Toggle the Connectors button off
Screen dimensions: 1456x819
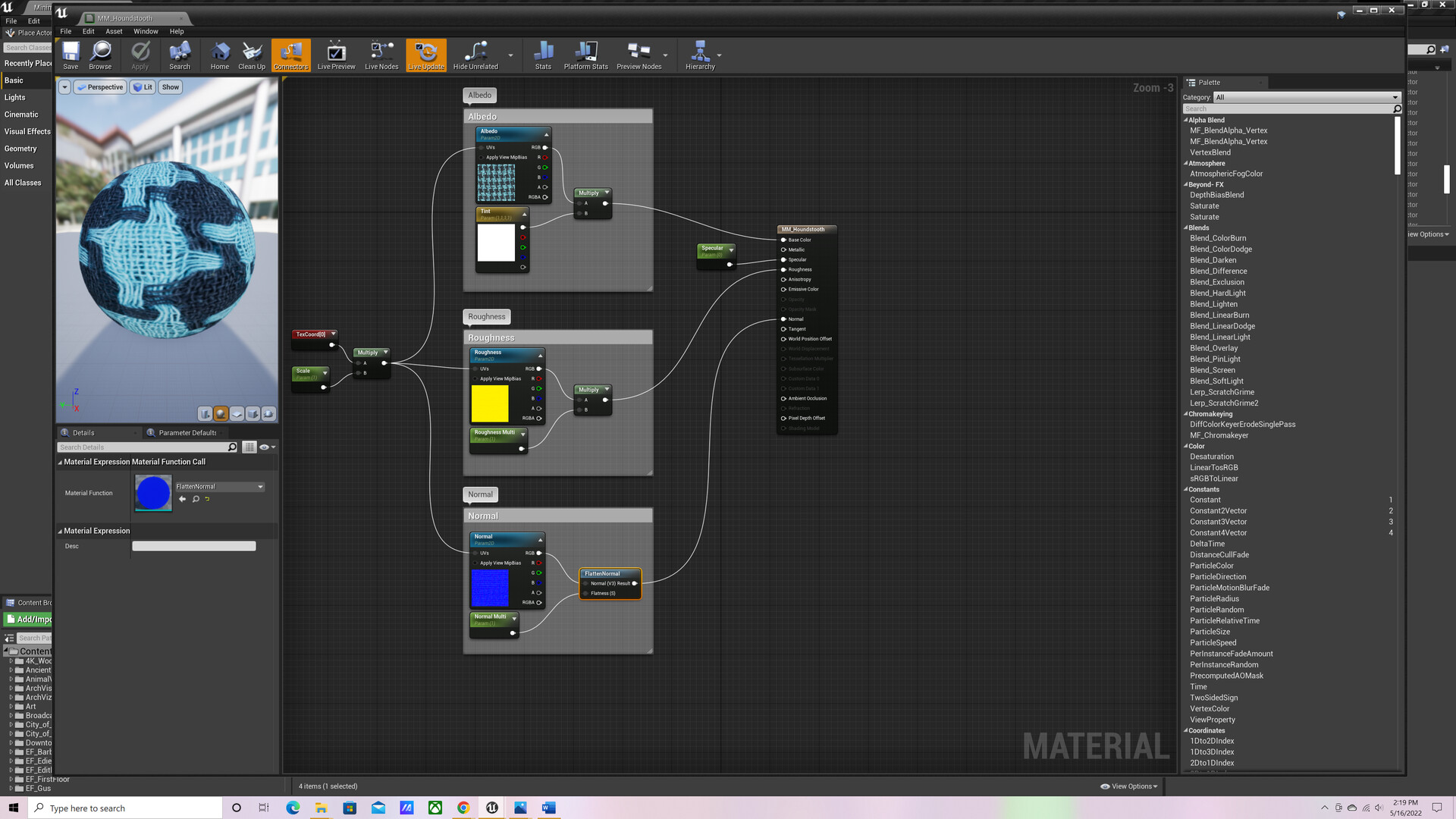(291, 55)
